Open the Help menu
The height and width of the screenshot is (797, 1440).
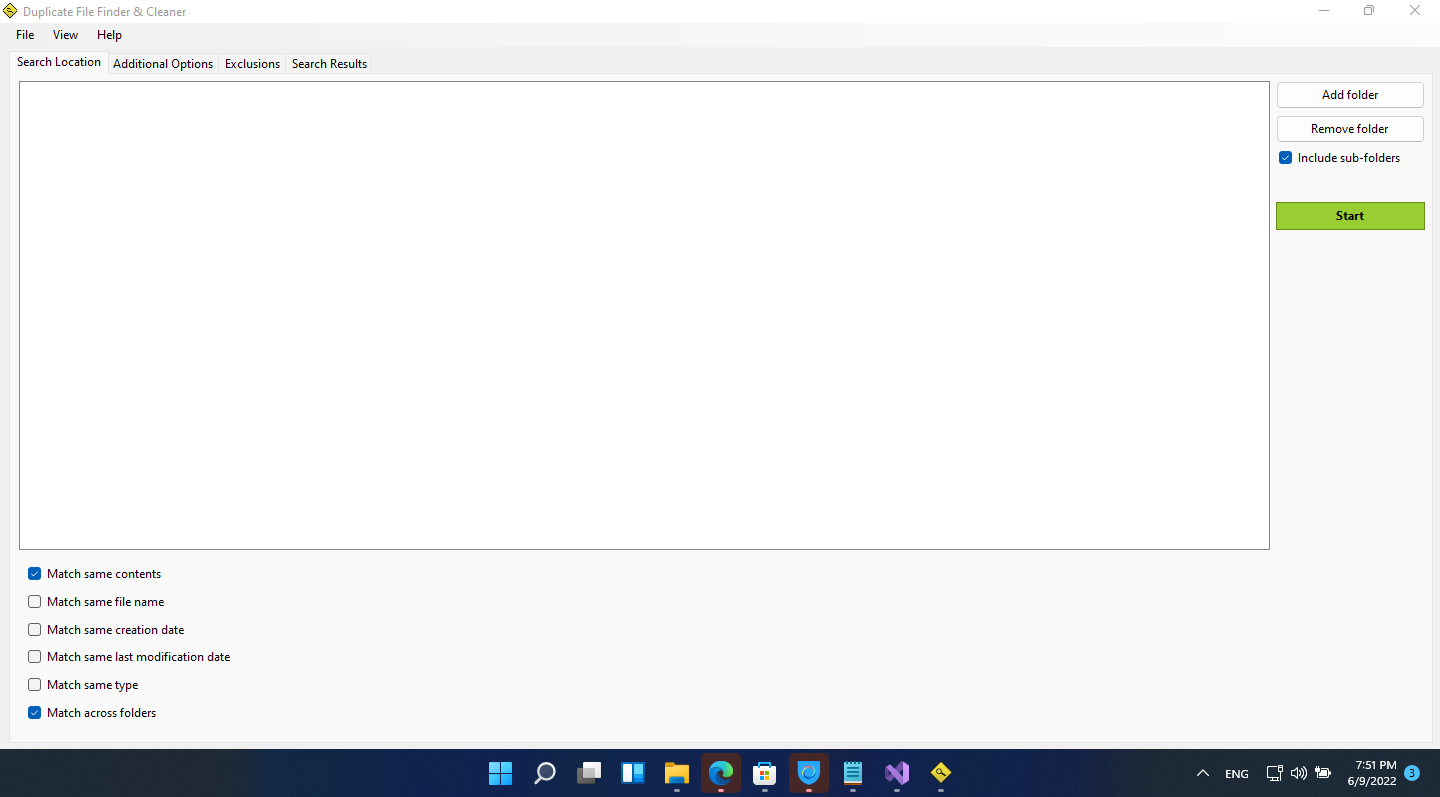click(x=110, y=35)
